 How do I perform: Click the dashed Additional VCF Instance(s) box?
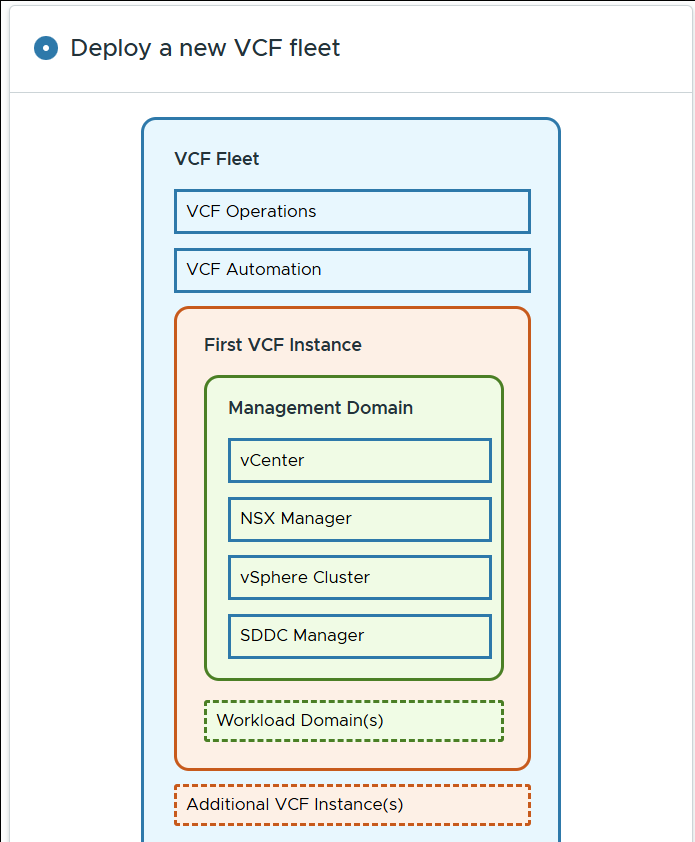tap(352, 805)
